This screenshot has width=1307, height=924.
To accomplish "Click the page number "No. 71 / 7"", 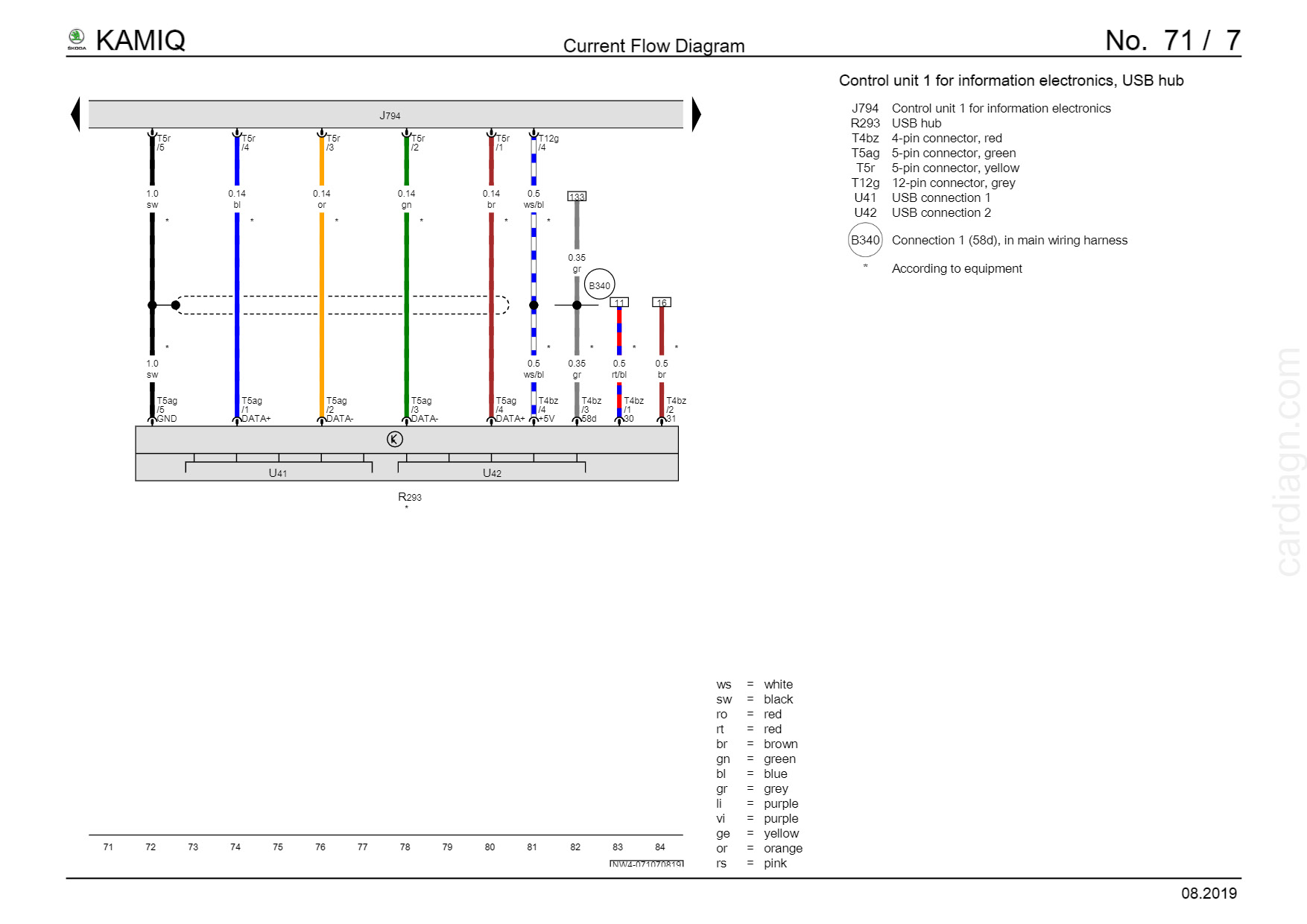I will point(1172,41).
